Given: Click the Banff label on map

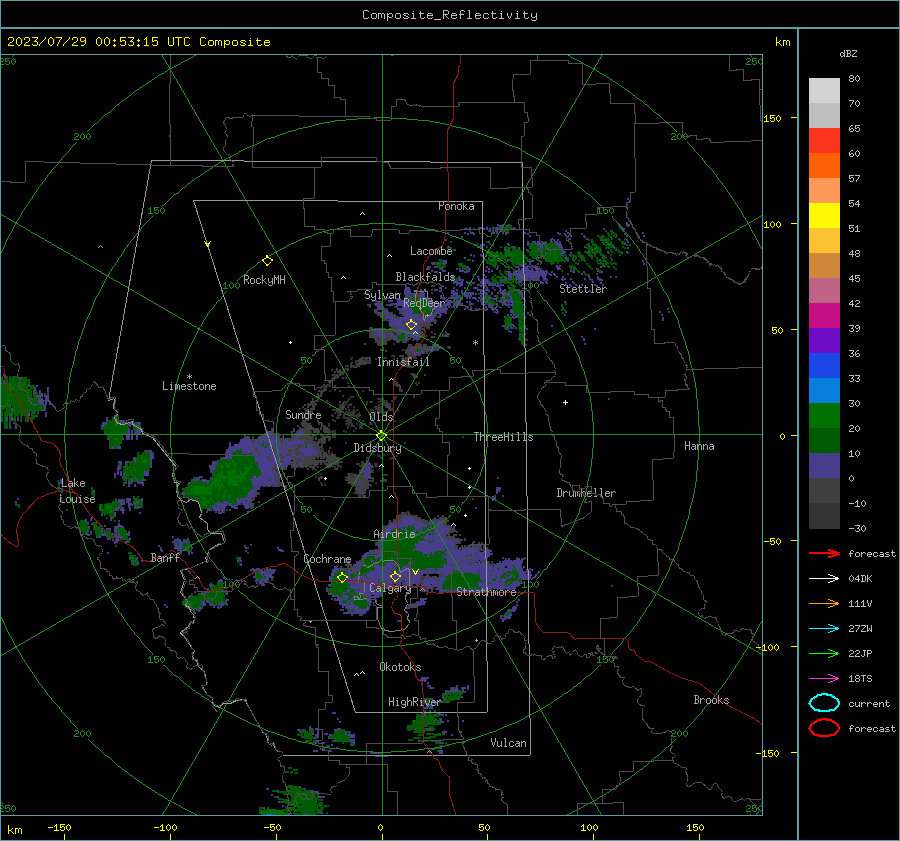Looking at the screenshot, I should 165,557.
